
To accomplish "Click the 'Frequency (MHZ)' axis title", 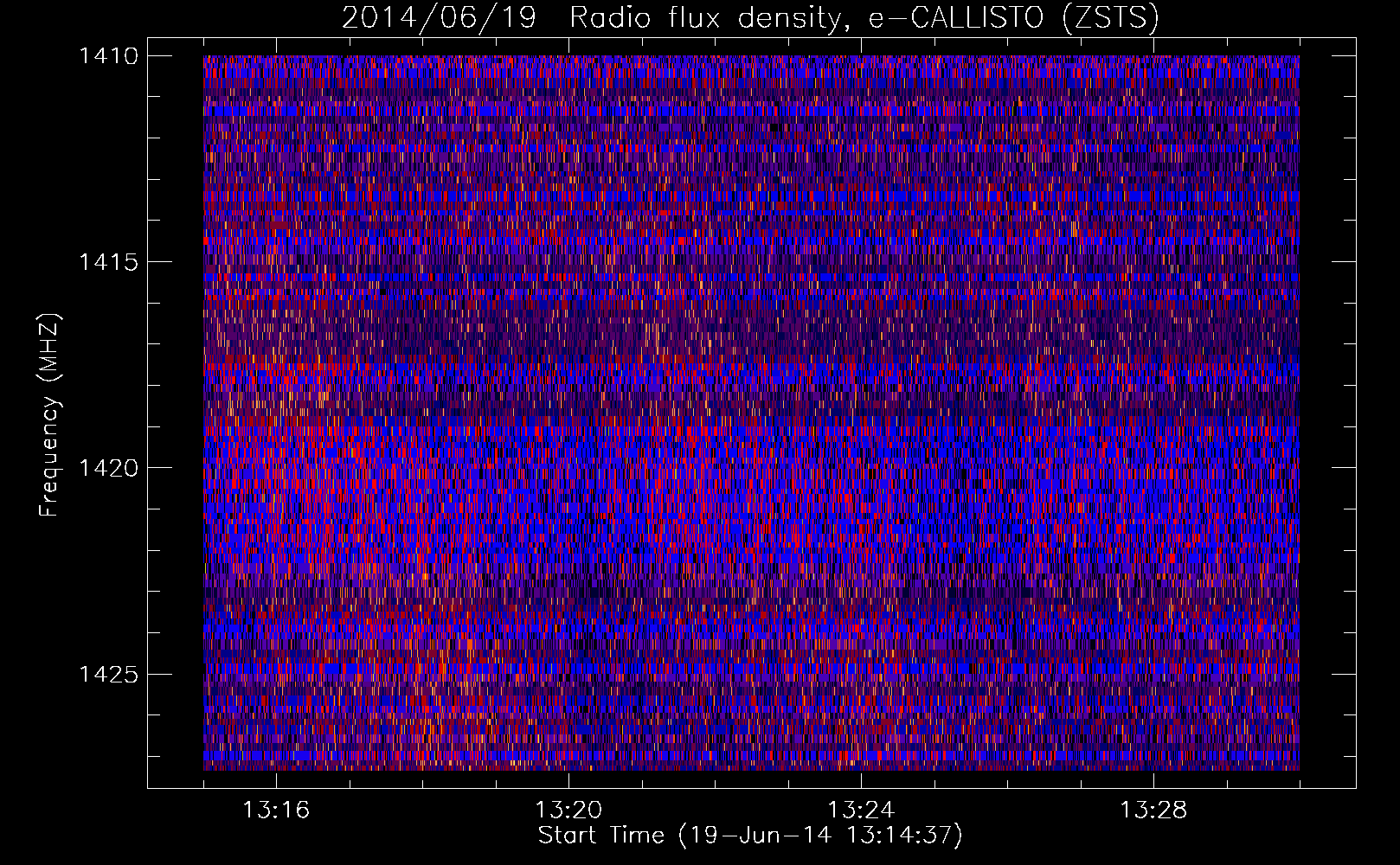I will pyautogui.click(x=49, y=414).
